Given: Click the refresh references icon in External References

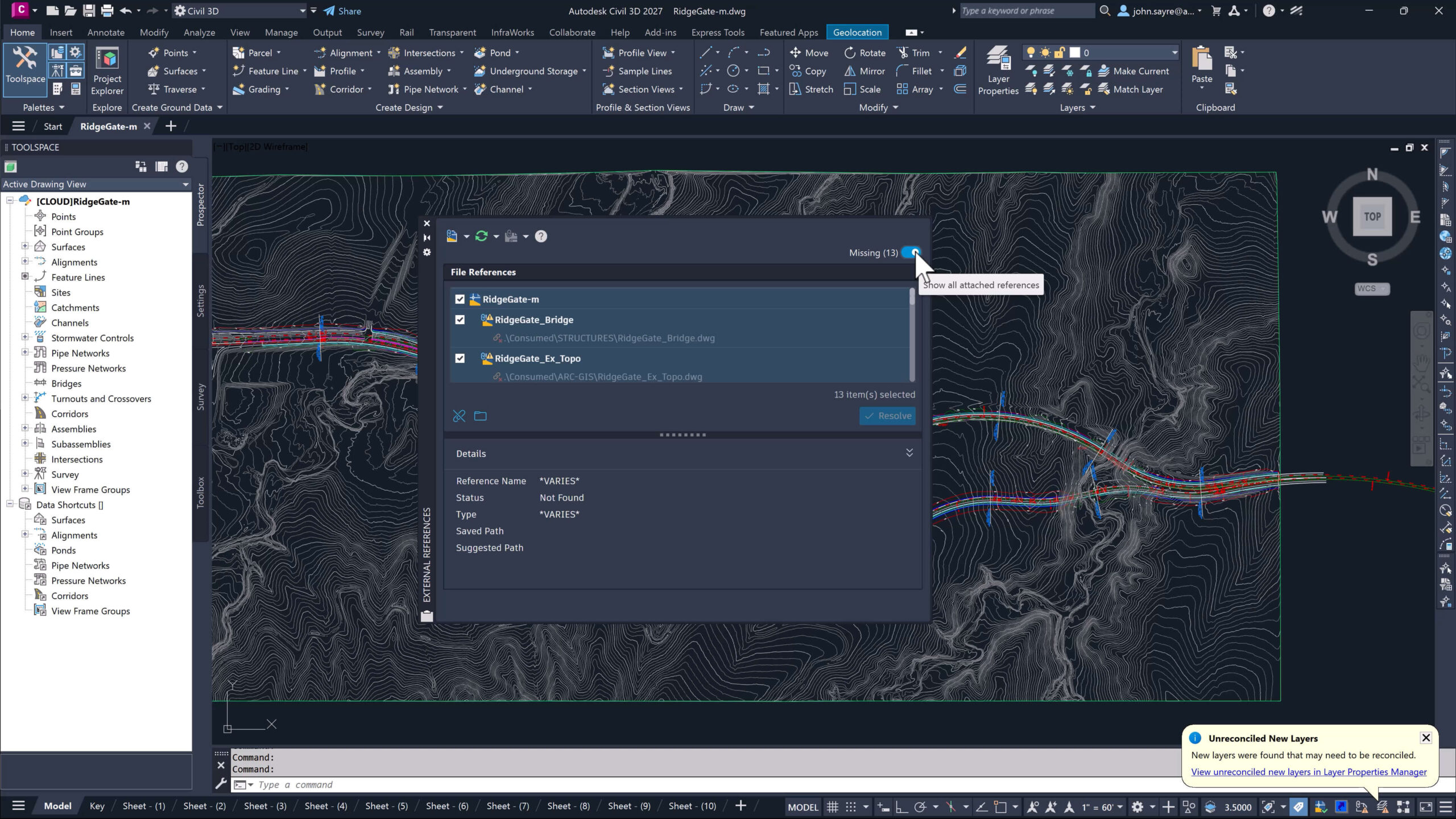Looking at the screenshot, I should (x=481, y=236).
